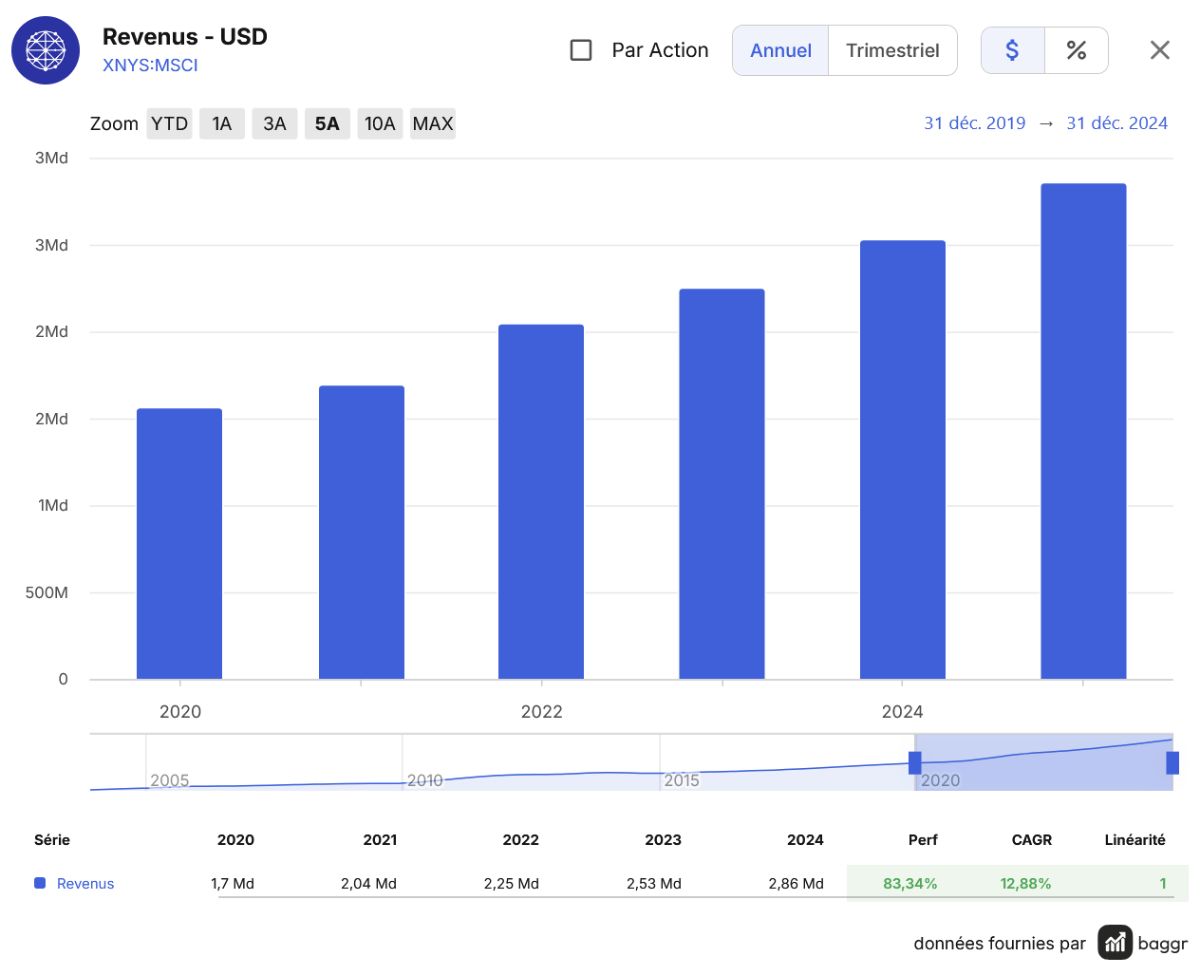The image size is (1200, 977).
Task: Click the 2,04 Md value cell
Action: pos(368,884)
